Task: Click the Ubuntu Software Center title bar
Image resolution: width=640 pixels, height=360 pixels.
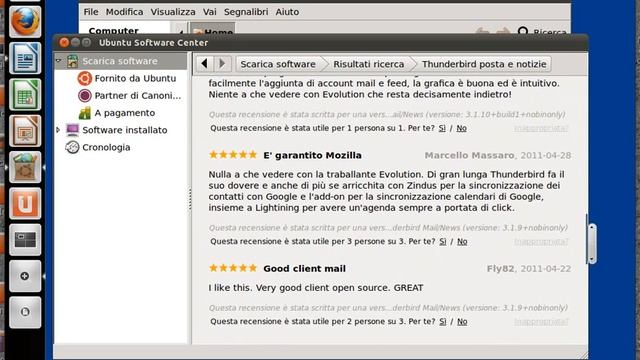Action: pos(320,42)
